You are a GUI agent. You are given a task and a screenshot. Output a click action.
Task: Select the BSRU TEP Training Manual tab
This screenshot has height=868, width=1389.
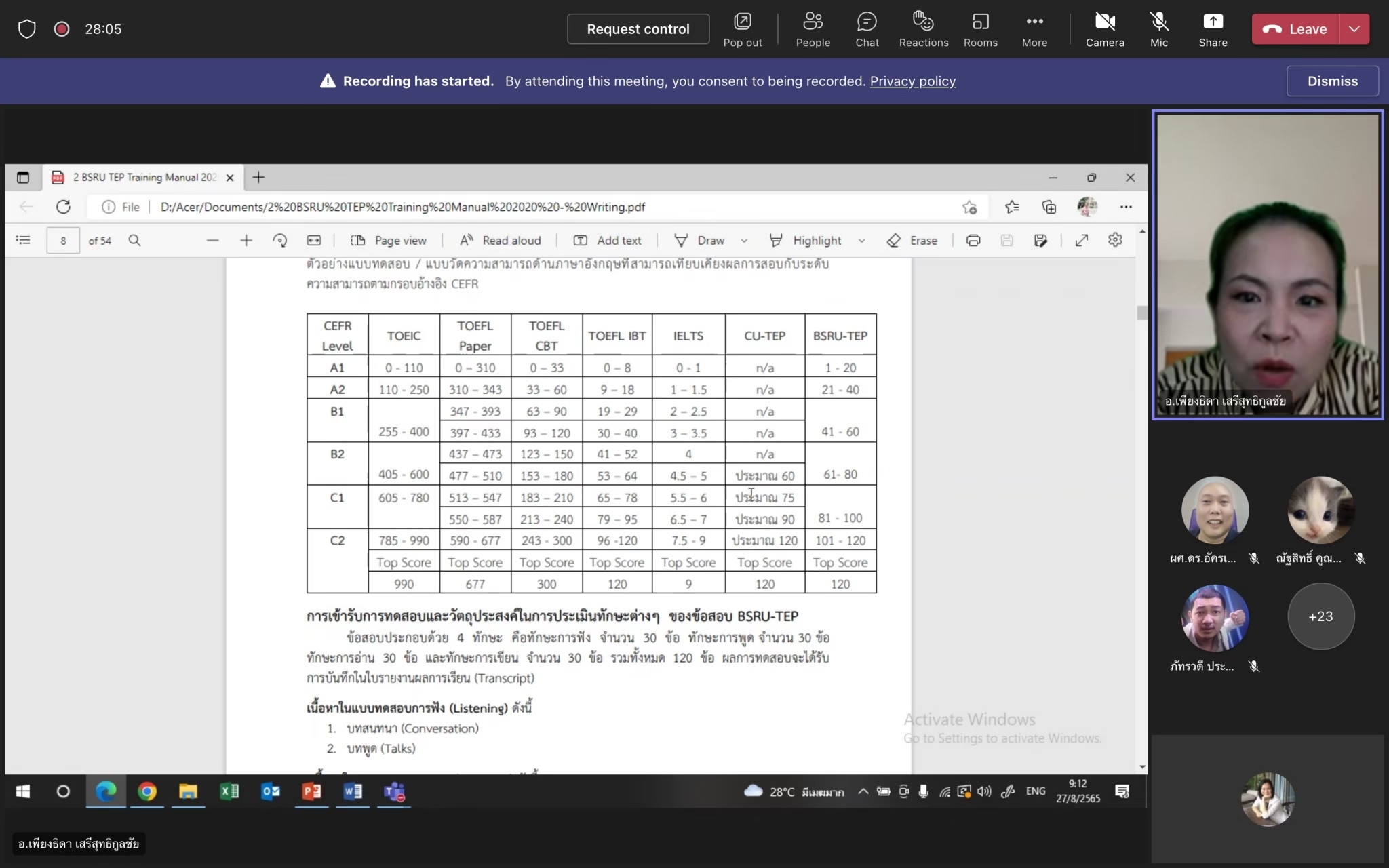click(144, 178)
